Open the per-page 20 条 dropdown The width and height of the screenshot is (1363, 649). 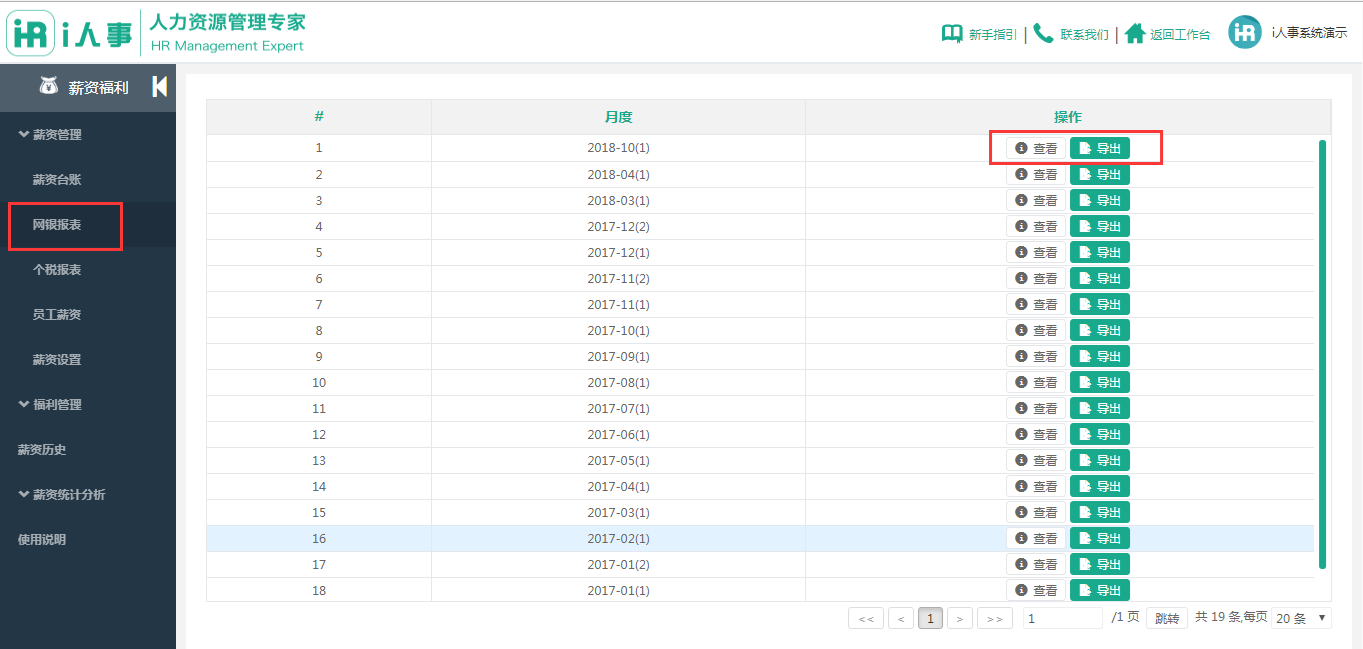[1301, 618]
